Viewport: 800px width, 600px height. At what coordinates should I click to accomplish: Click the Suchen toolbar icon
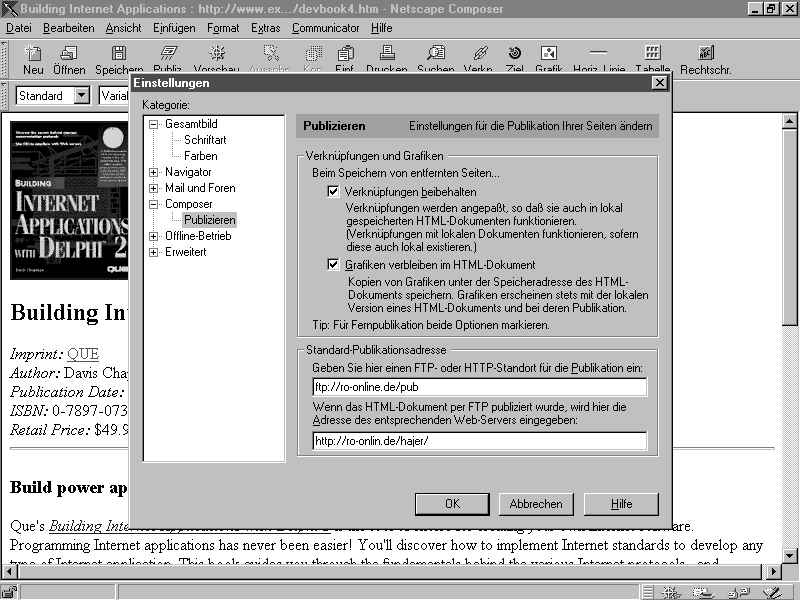435,59
